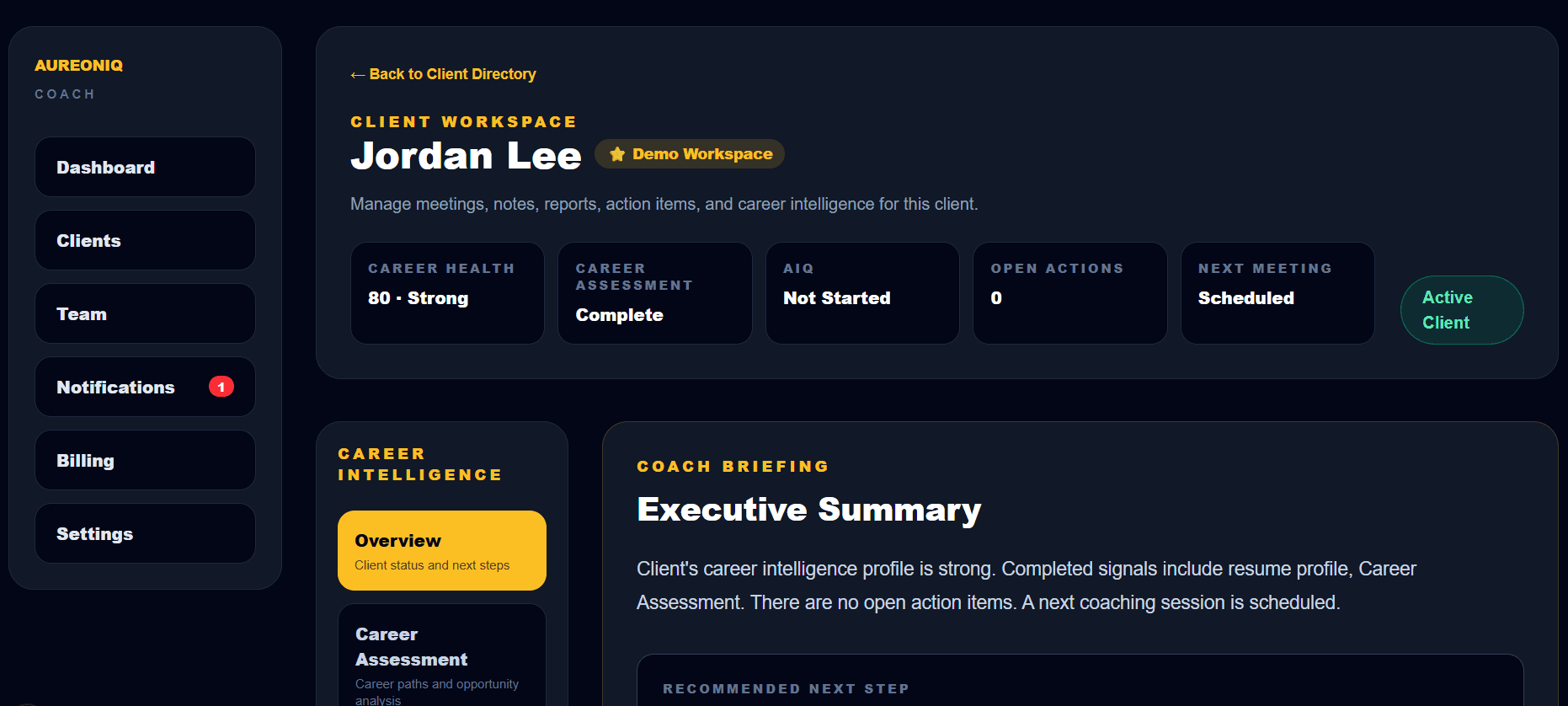Click the Recommended Next Step label
Viewport: 1568px width, 706px height.
pyautogui.click(x=787, y=688)
